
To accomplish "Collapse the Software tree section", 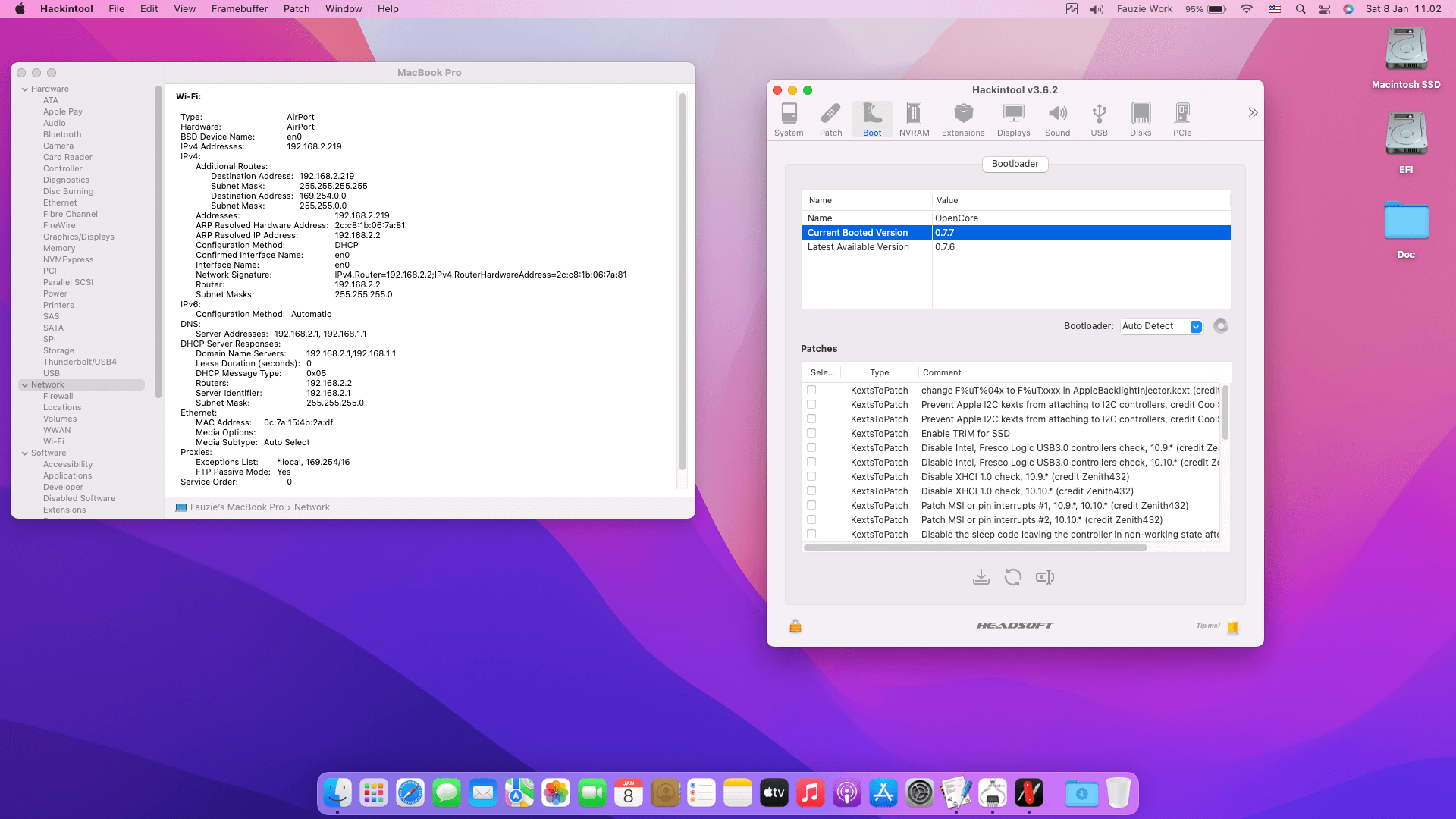I will tap(25, 453).
